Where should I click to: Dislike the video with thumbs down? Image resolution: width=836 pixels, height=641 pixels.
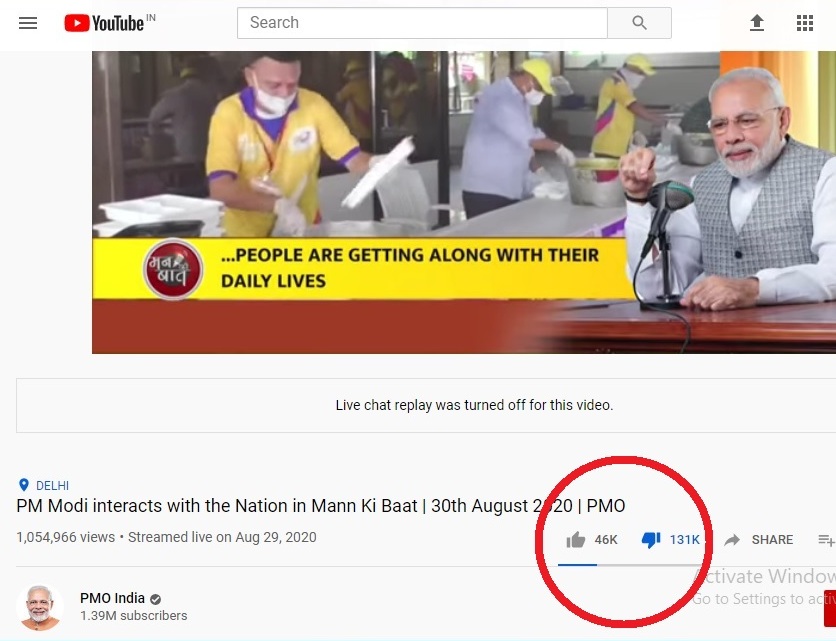(x=651, y=540)
